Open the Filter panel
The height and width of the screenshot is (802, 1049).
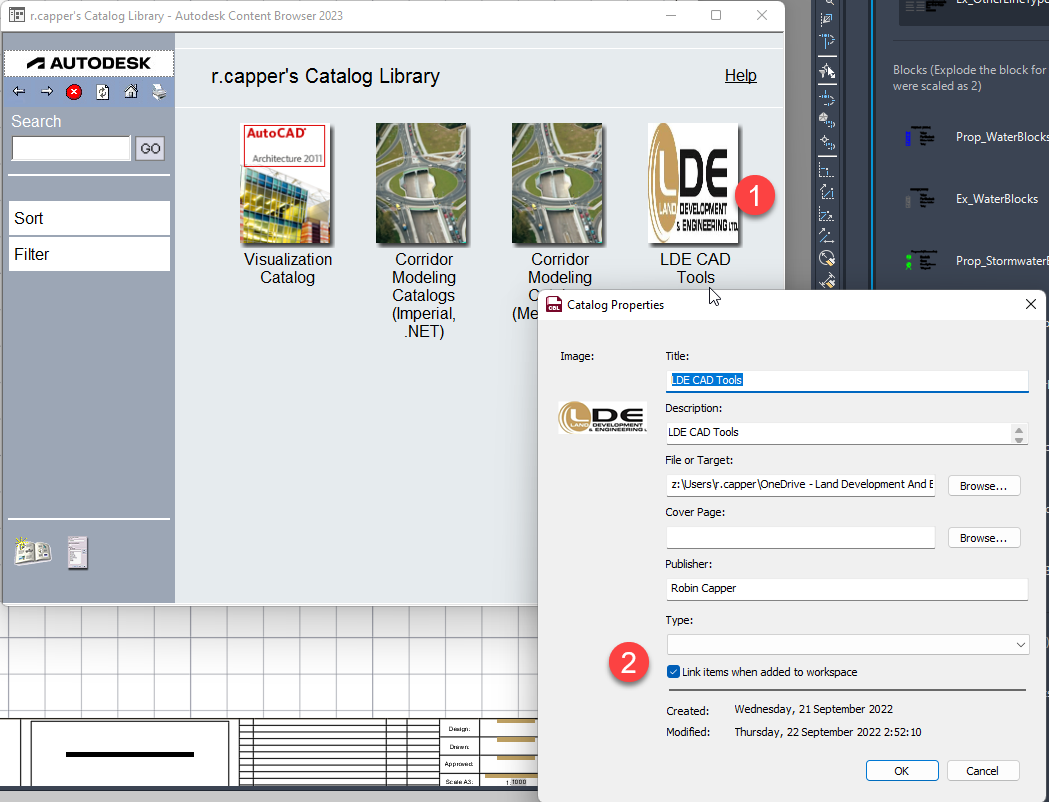tap(89, 254)
